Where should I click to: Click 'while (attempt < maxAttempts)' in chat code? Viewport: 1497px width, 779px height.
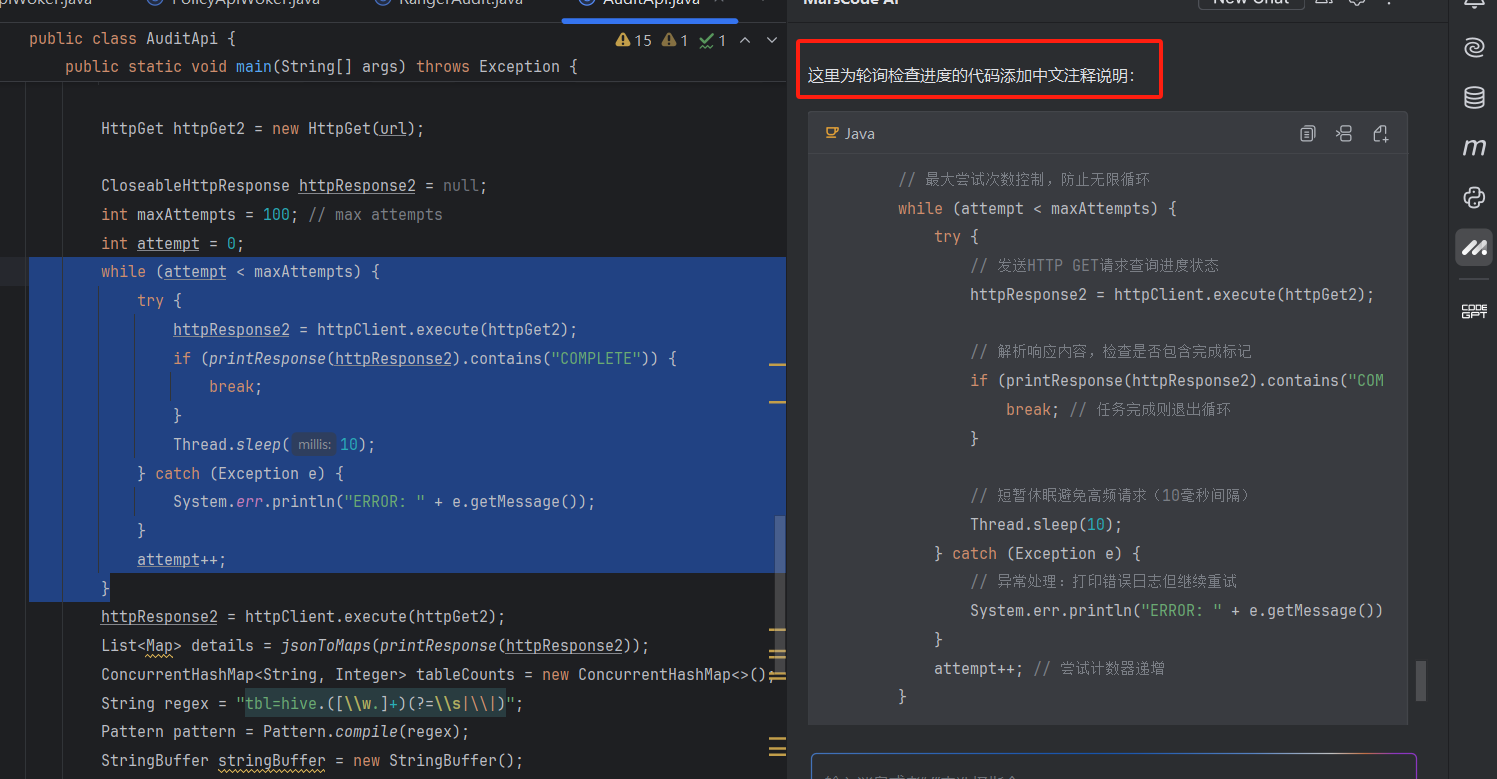pyautogui.click(x=1037, y=209)
